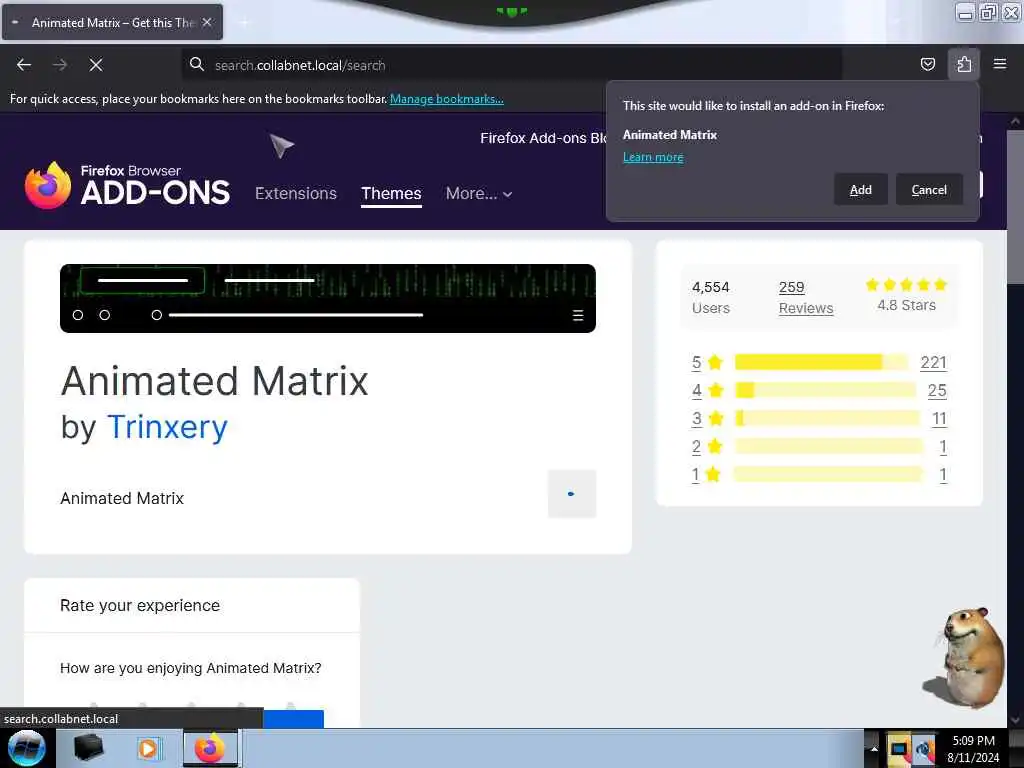Viewport: 1024px width, 768px height.
Task: Filter reviews by 3 stars row
Action: point(819,418)
